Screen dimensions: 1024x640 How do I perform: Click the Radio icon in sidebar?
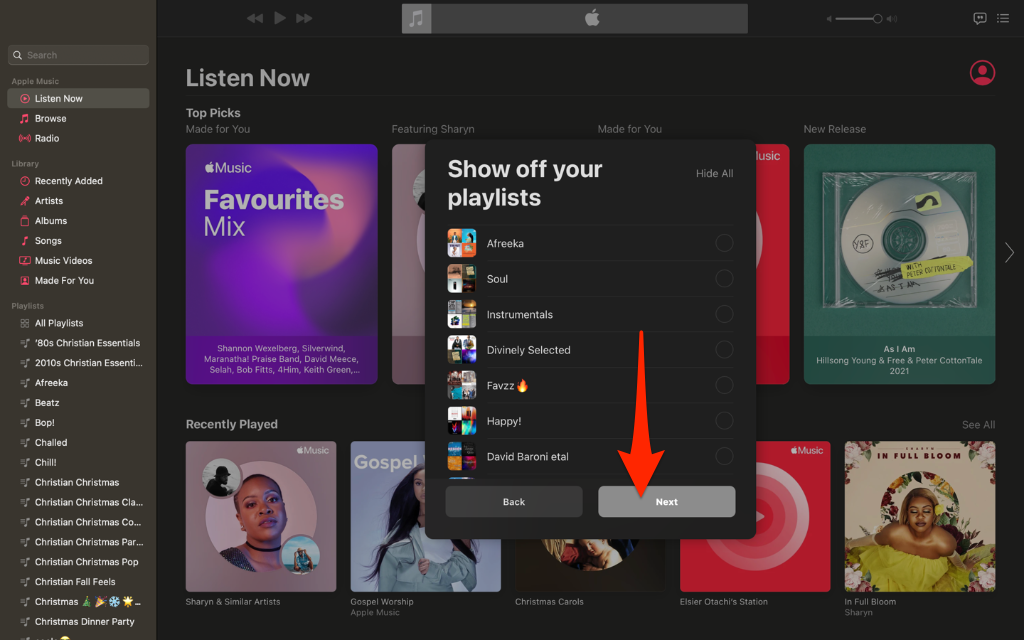click(25, 138)
